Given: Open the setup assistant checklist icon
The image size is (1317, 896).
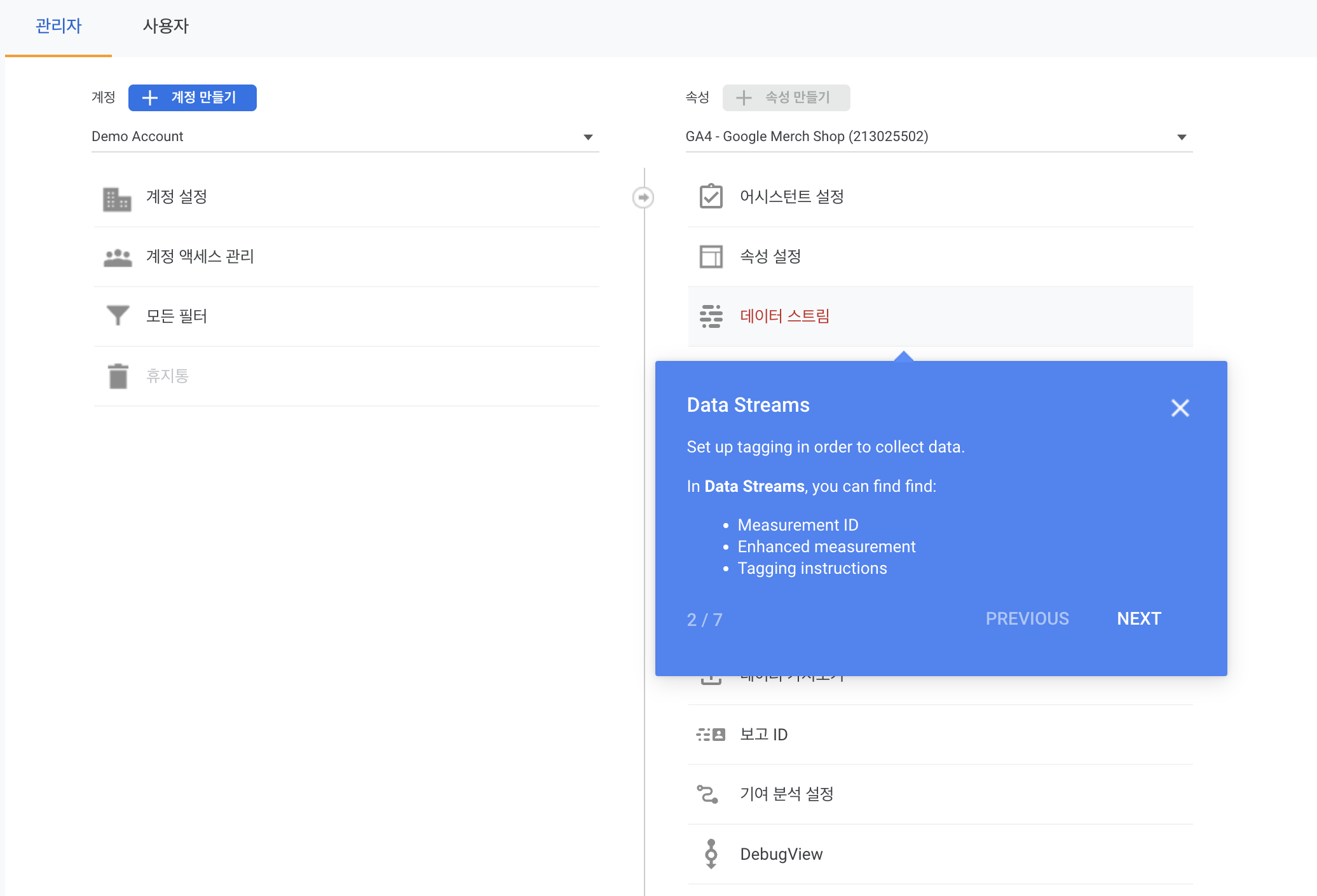Looking at the screenshot, I should tap(711, 196).
